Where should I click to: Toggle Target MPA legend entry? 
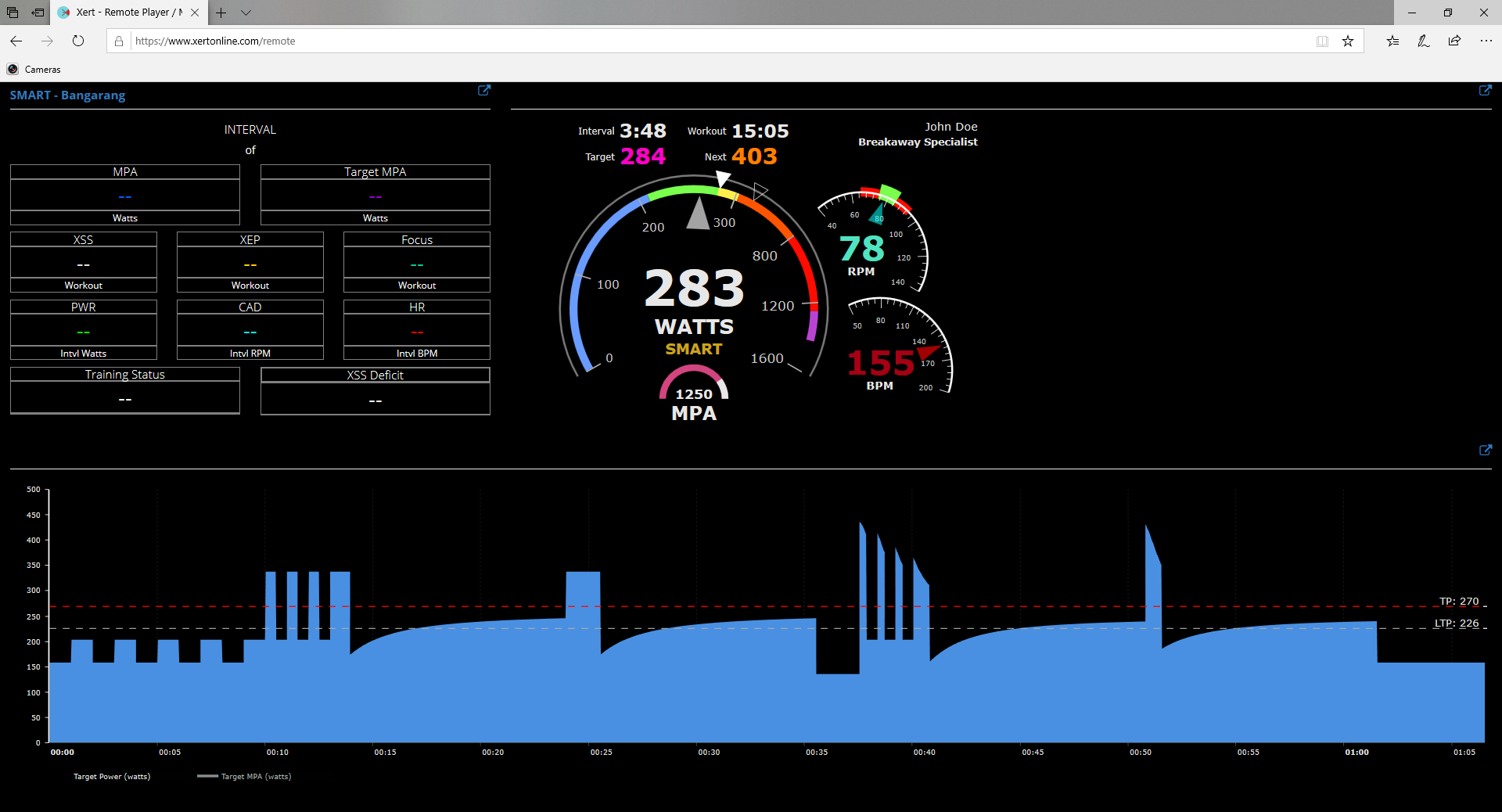[x=245, y=777]
